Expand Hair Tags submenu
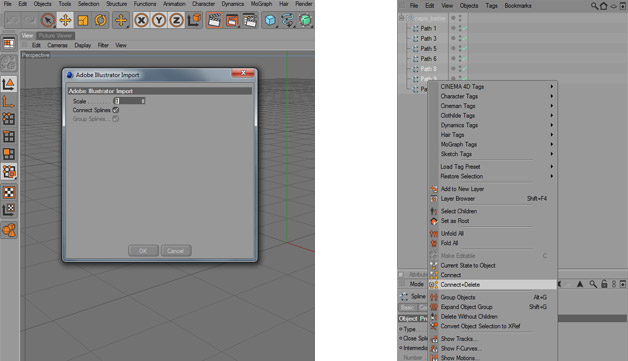Viewport: 628px width, 361px height. 493,135
